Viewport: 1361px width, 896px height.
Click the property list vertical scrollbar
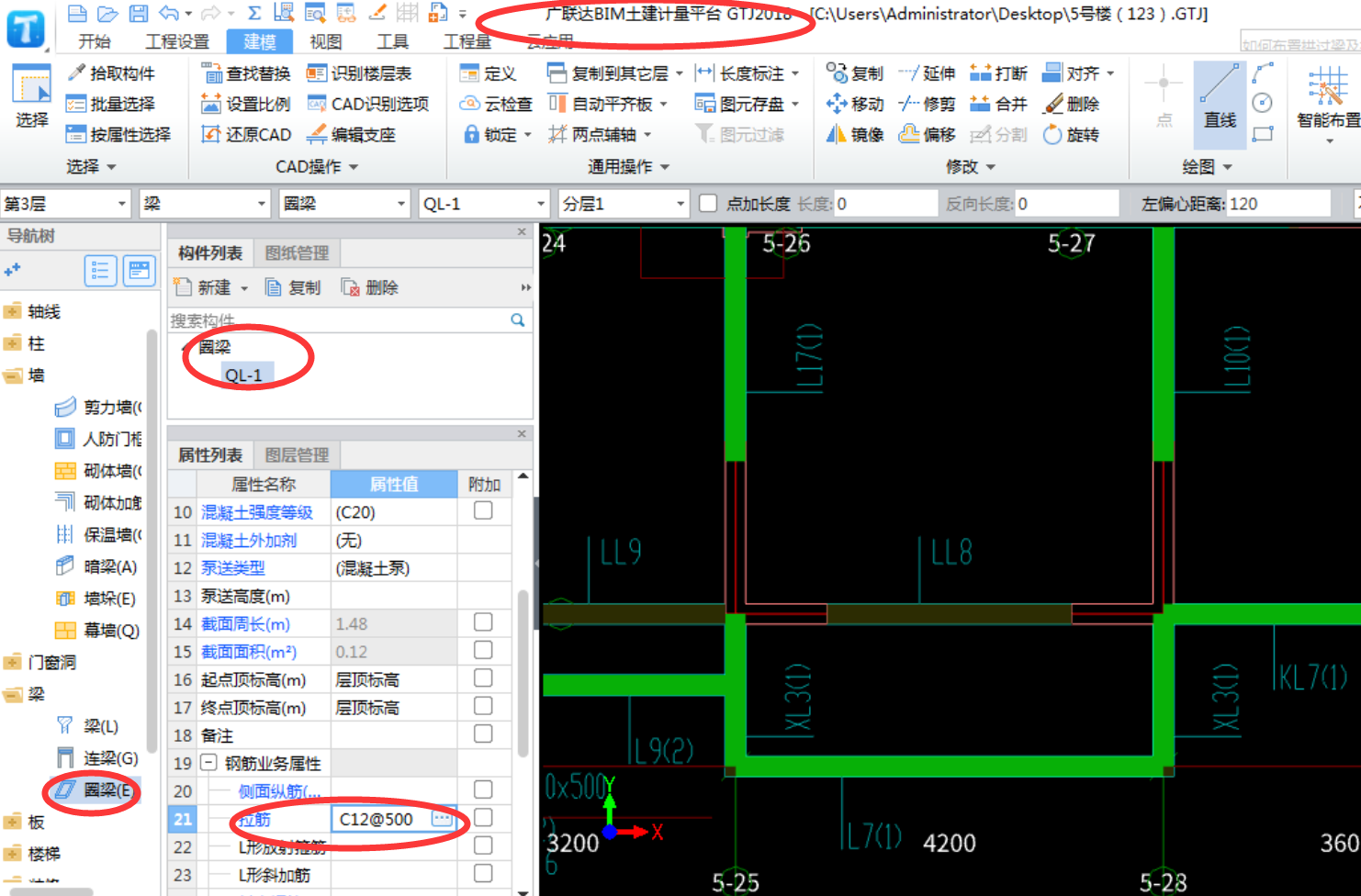[x=523, y=675]
